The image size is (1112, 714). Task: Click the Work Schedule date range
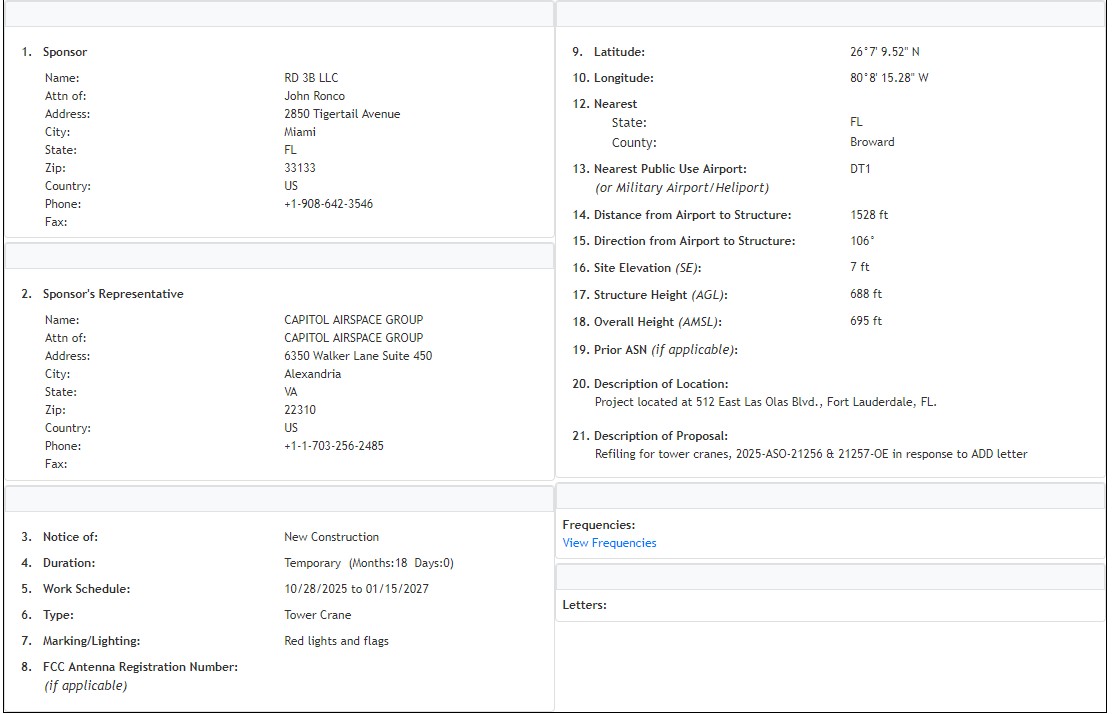(x=356, y=589)
